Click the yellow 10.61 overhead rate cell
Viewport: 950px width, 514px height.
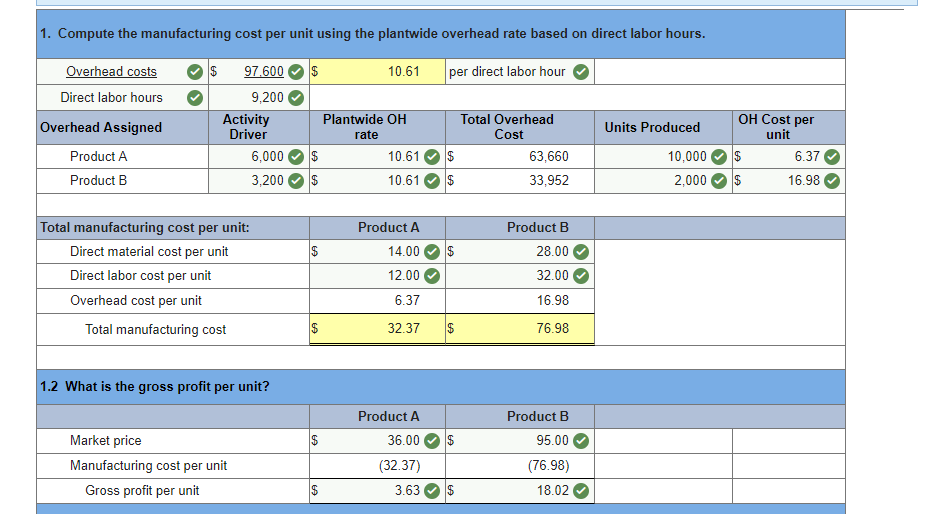[x=377, y=72]
